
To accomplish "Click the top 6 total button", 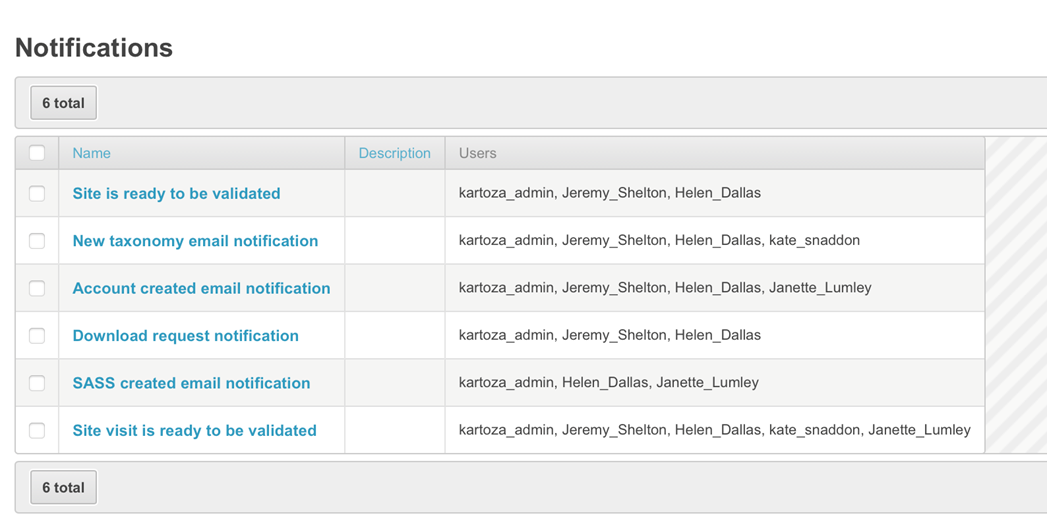I will click(x=63, y=103).
